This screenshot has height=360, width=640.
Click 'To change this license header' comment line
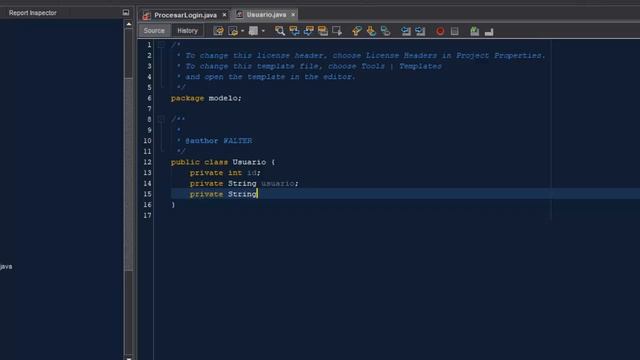pos(365,56)
